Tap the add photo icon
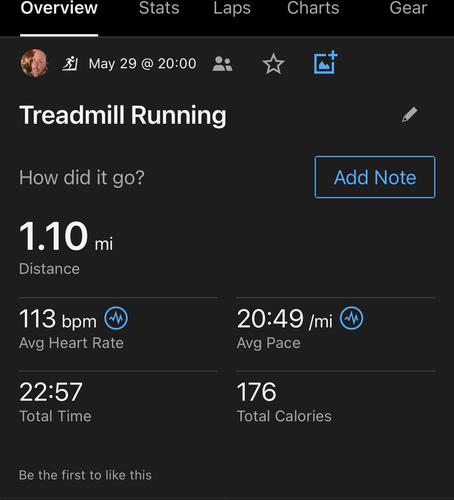The width and height of the screenshot is (454, 500). (x=325, y=63)
